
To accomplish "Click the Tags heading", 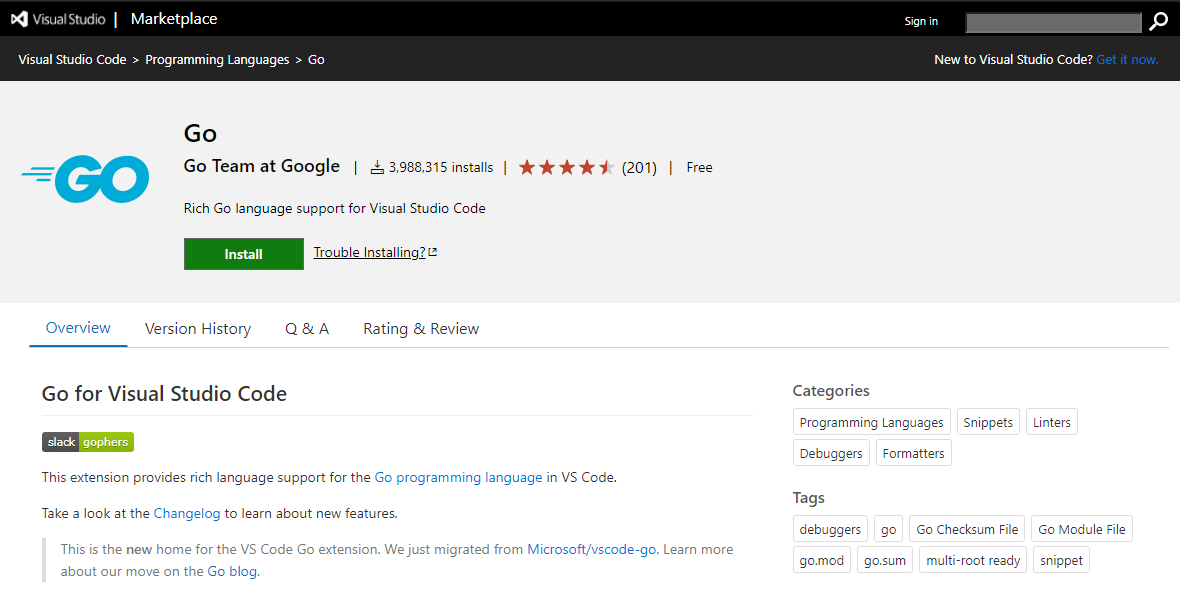I will point(808,497).
